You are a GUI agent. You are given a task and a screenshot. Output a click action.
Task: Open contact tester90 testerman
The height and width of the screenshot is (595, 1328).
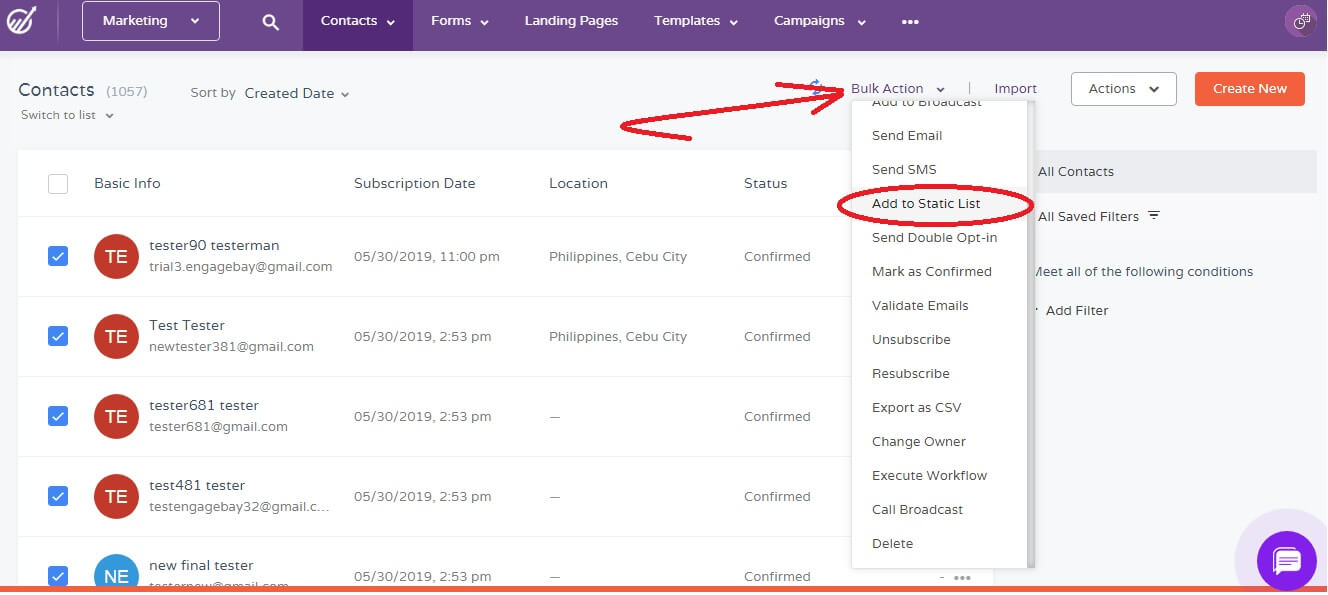[214, 246]
